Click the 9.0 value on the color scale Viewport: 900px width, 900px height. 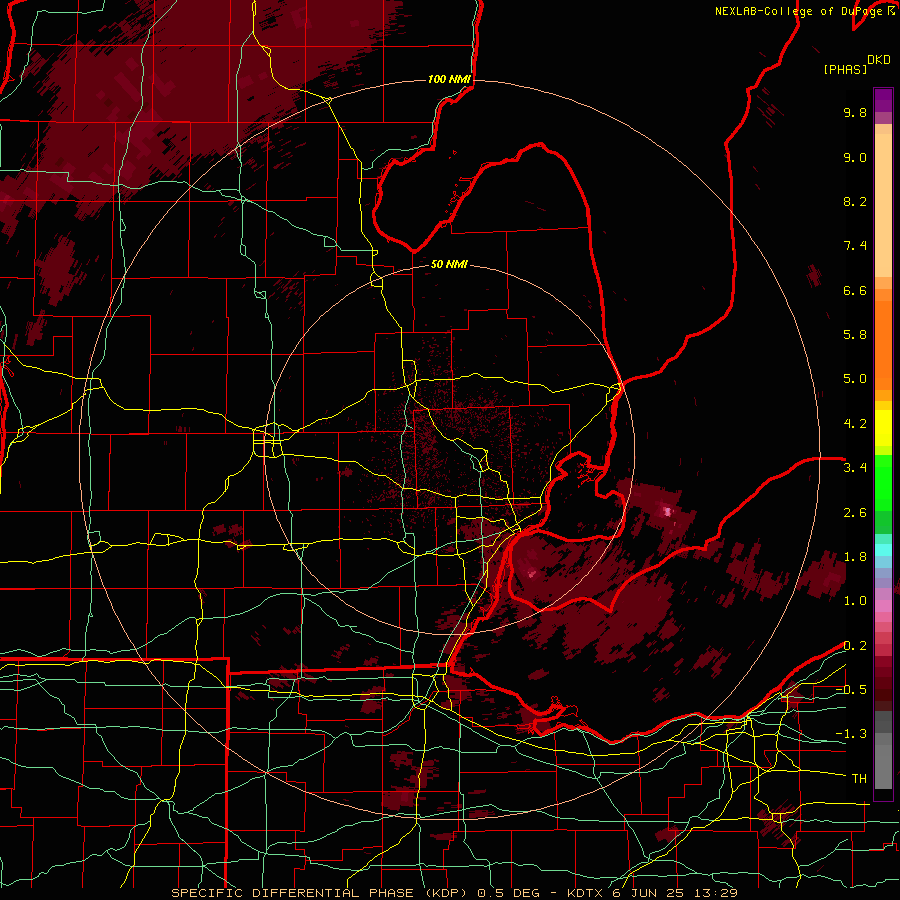[x=855, y=157]
